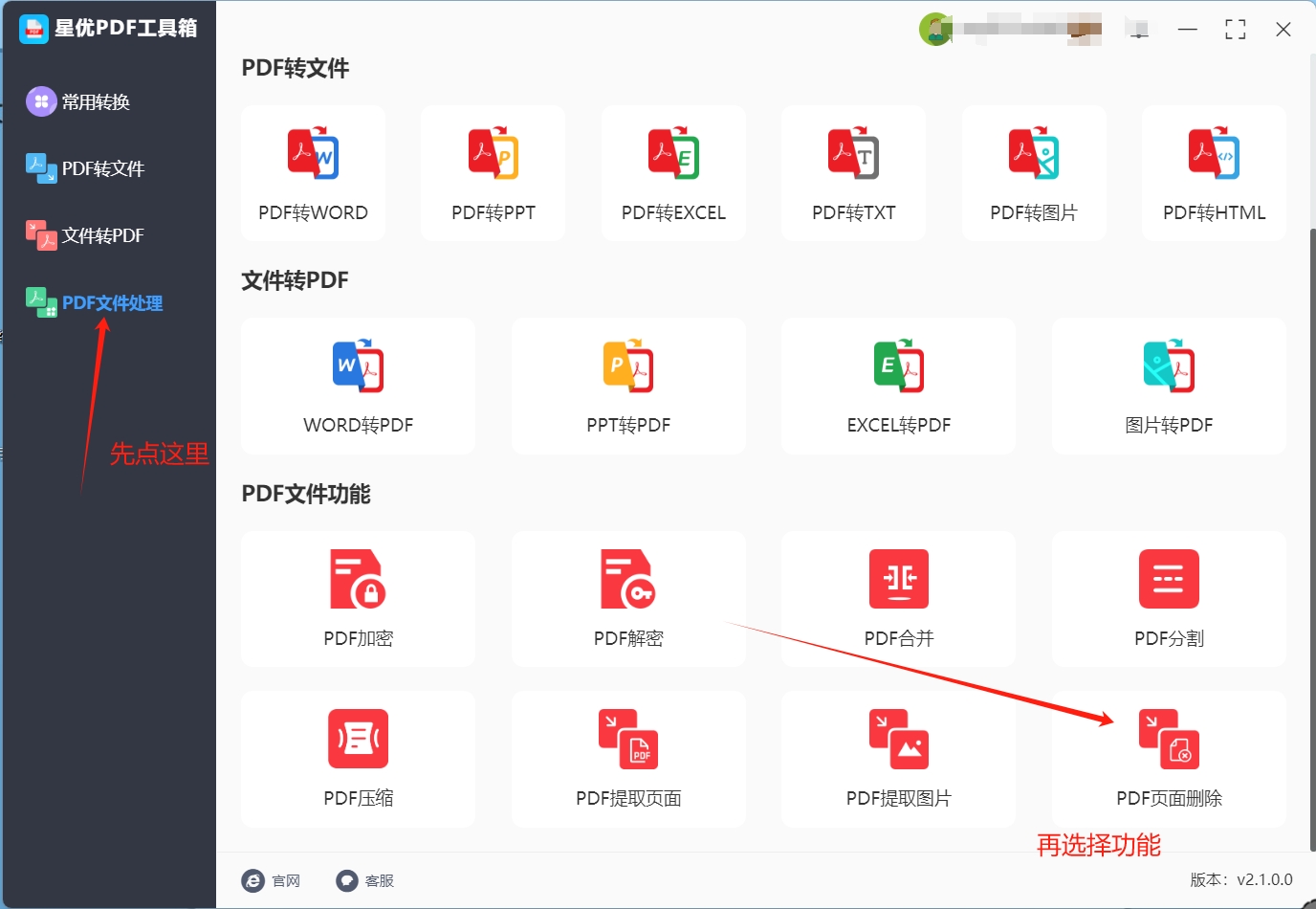Screen dimensions: 1316x909
Task: Click the PDF文件功能 section heading
Action: click(x=306, y=494)
